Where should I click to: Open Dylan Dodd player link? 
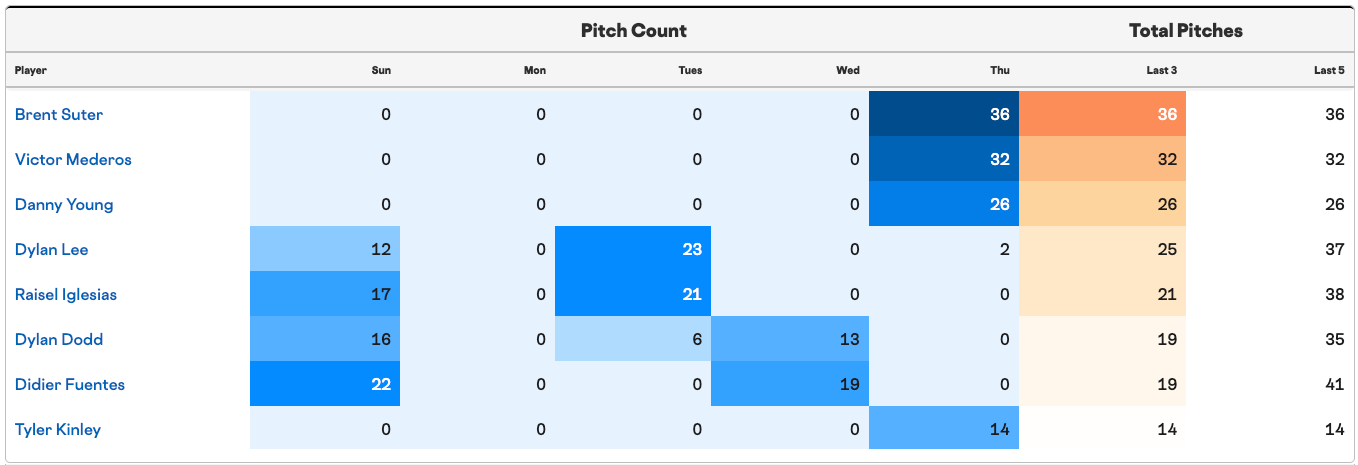(59, 340)
